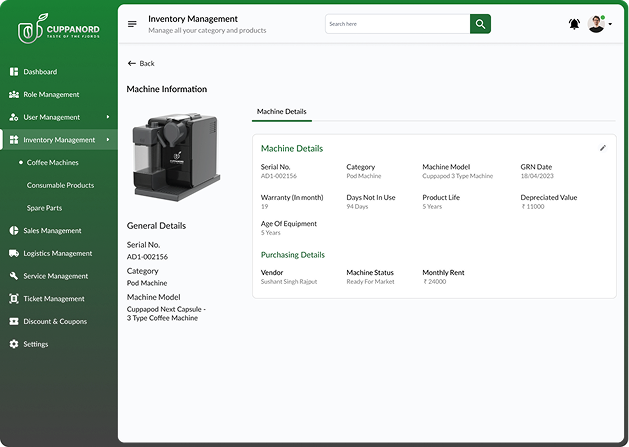Click the Purchasing Details heading
The image size is (629, 447).
[x=293, y=255]
